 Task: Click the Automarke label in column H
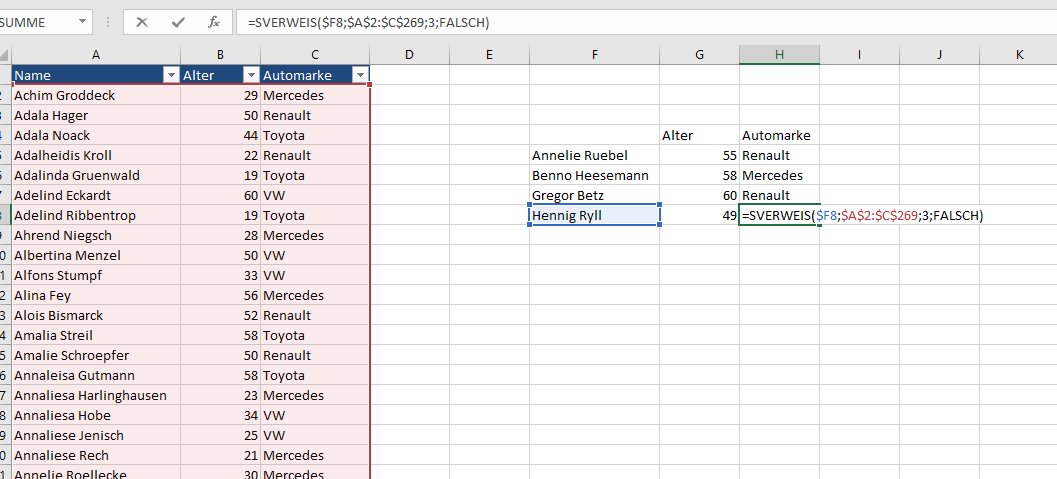tap(779, 135)
